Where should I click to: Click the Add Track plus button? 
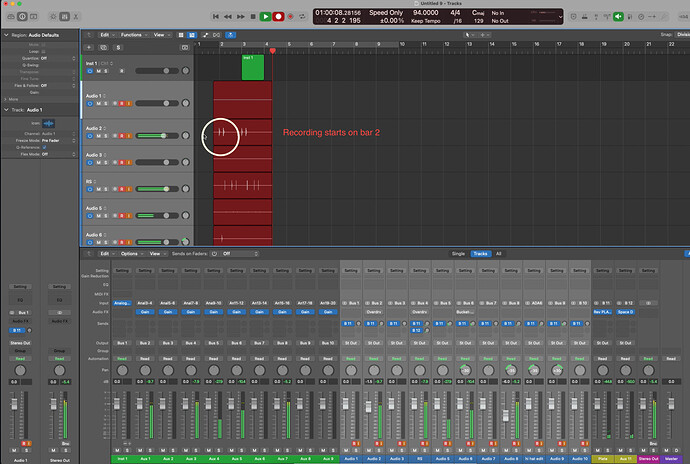tap(89, 47)
